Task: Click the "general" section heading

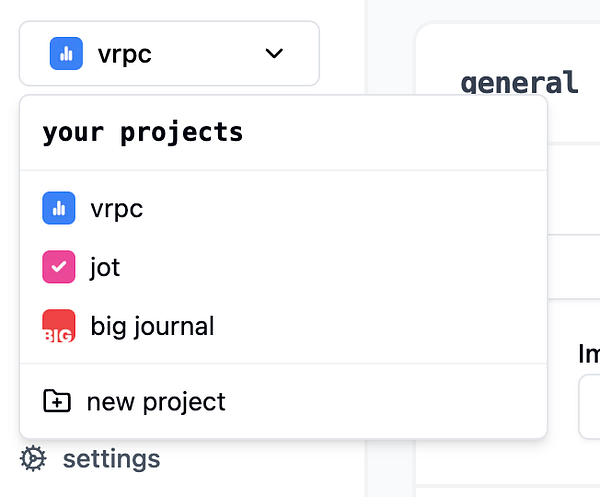Action: tap(519, 82)
